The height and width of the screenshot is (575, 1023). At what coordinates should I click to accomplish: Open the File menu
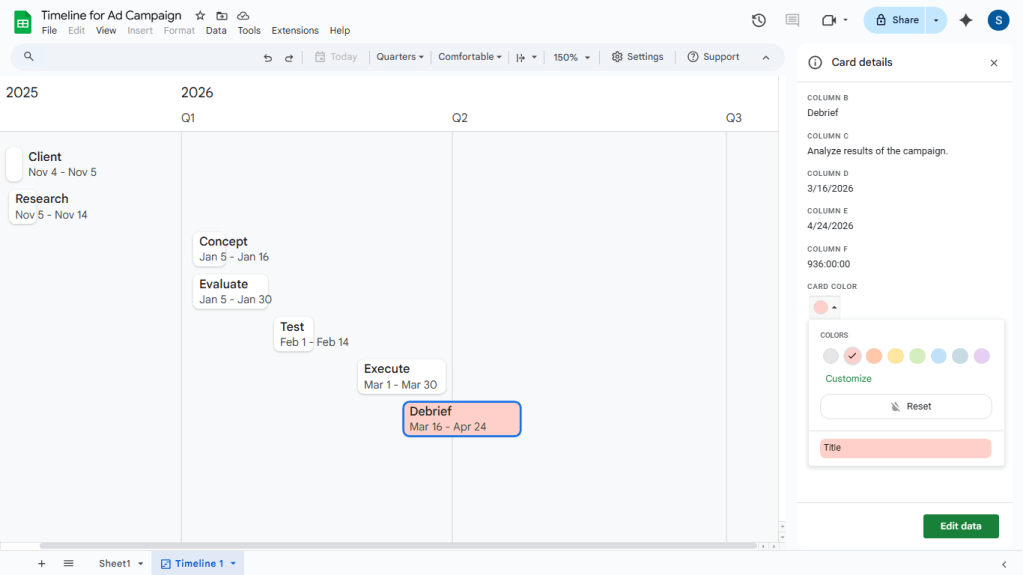tap(49, 31)
